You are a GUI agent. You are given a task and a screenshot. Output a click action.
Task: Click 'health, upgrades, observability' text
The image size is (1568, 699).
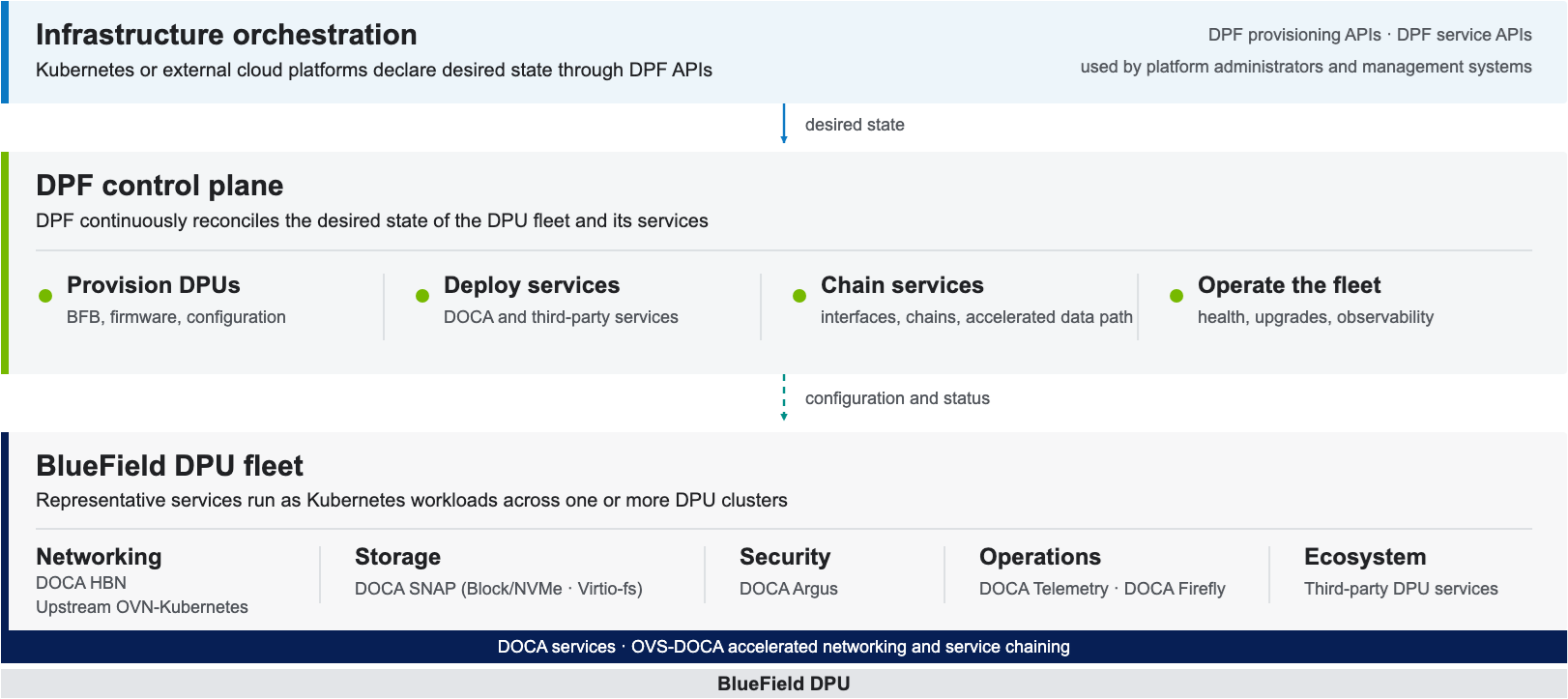[x=1316, y=317]
